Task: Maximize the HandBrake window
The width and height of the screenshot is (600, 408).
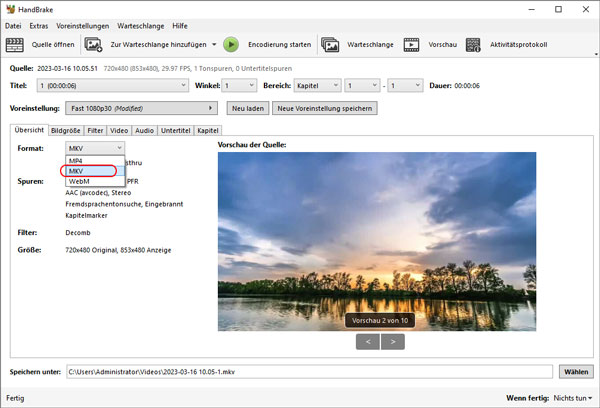Action: (x=559, y=9)
